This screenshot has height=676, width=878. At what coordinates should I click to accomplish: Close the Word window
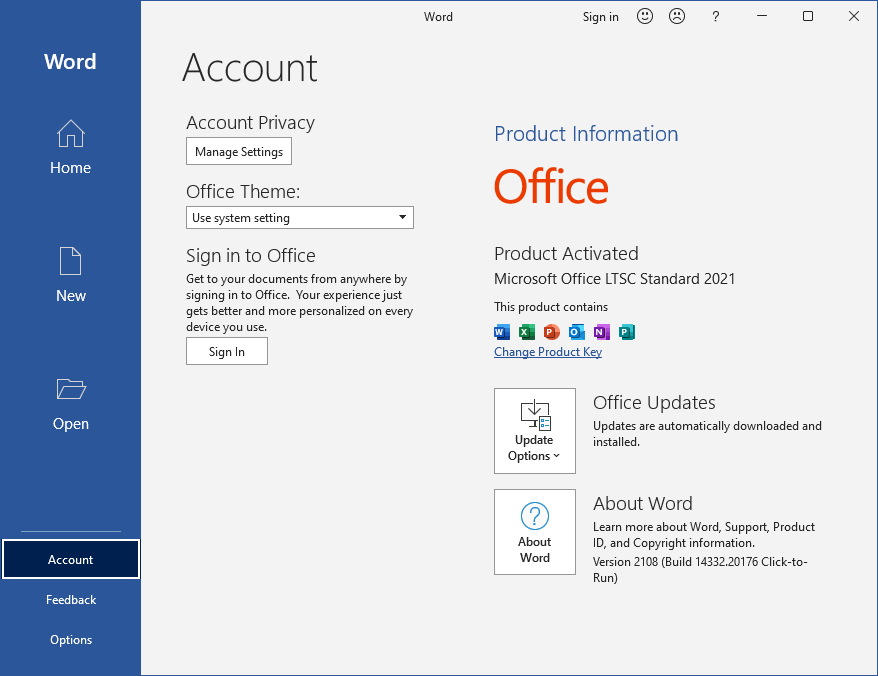point(853,16)
